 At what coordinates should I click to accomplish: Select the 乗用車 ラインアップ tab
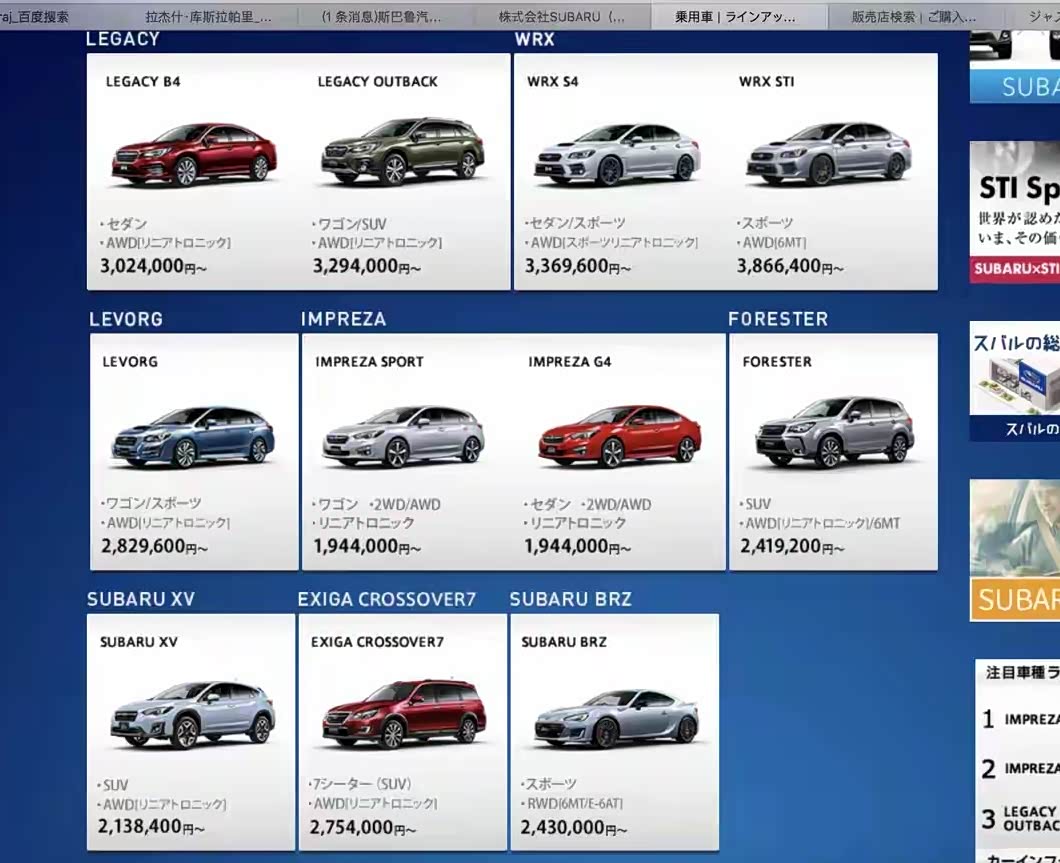[738, 16]
